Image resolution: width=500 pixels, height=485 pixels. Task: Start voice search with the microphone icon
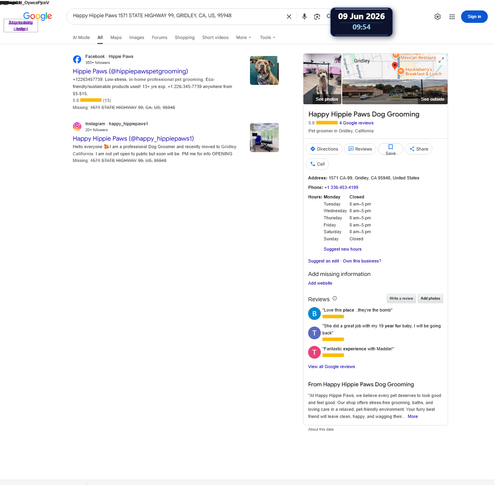tap(304, 17)
